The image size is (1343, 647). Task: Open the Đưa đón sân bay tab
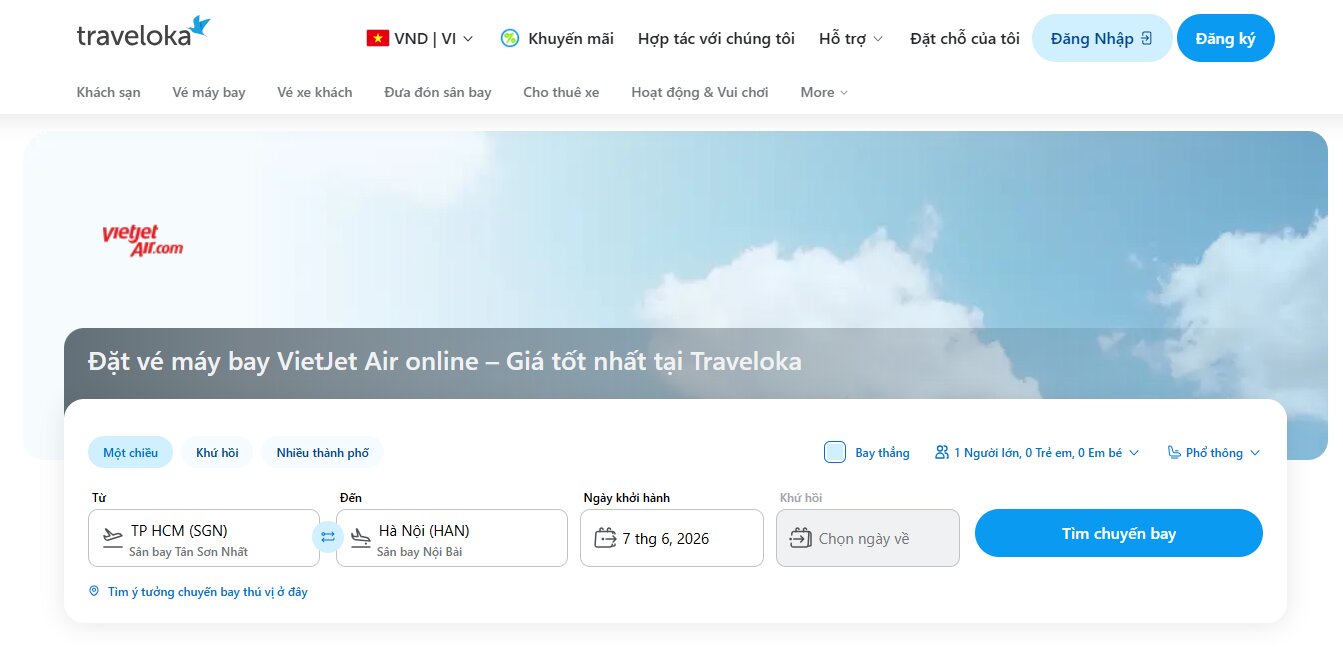(x=438, y=92)
